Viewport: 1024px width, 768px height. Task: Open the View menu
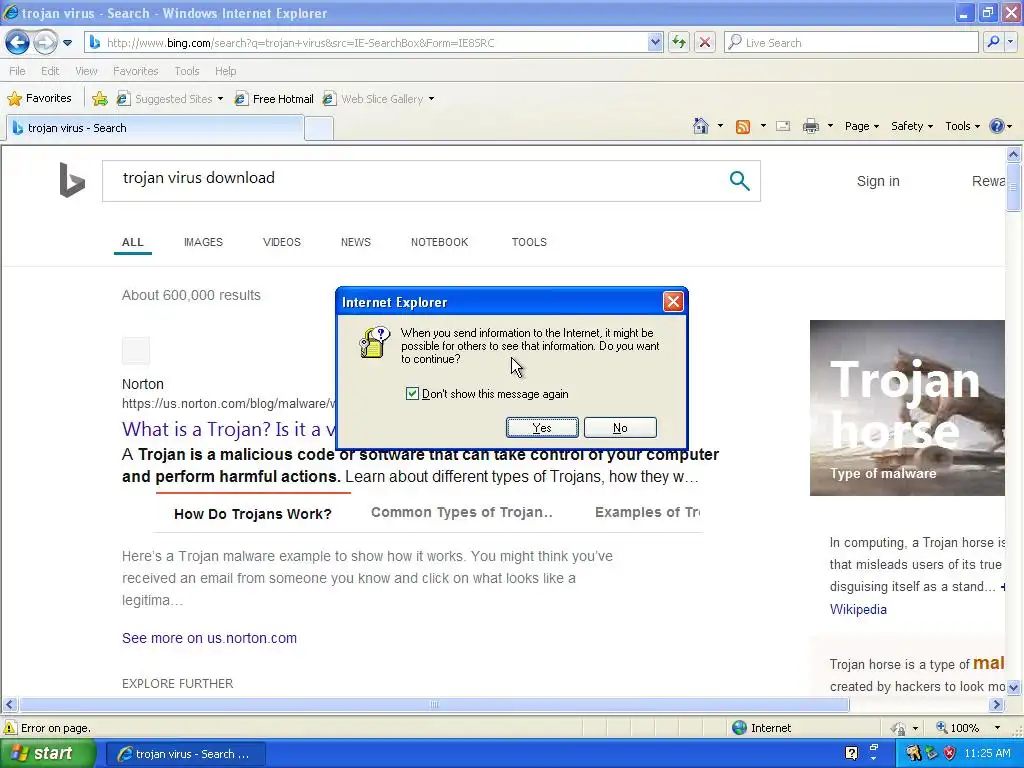86,71
